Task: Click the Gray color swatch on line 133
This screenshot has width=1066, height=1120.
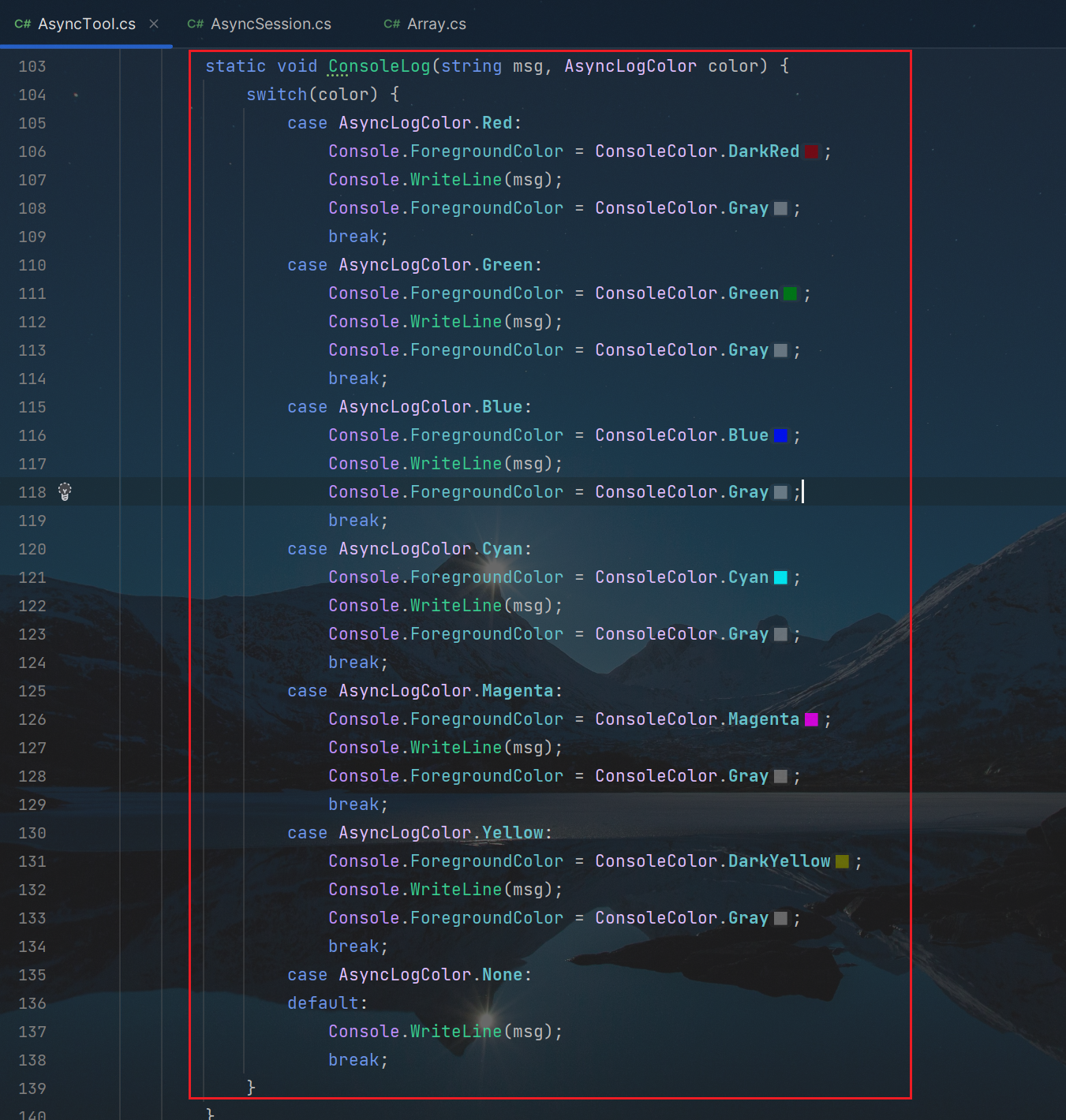Action: click(x=780, y=918)
